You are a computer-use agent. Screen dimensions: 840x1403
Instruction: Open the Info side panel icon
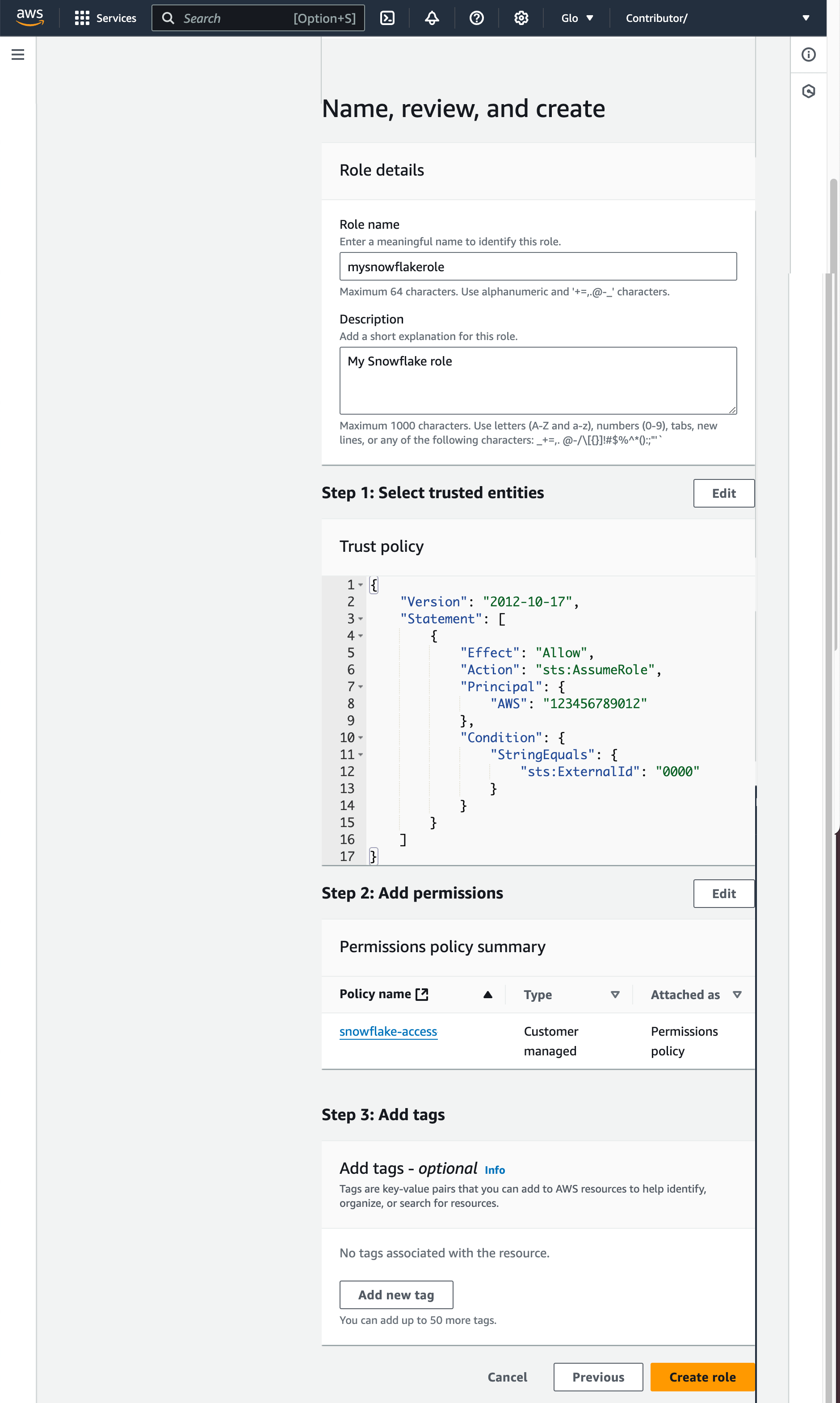pos(808,55)
